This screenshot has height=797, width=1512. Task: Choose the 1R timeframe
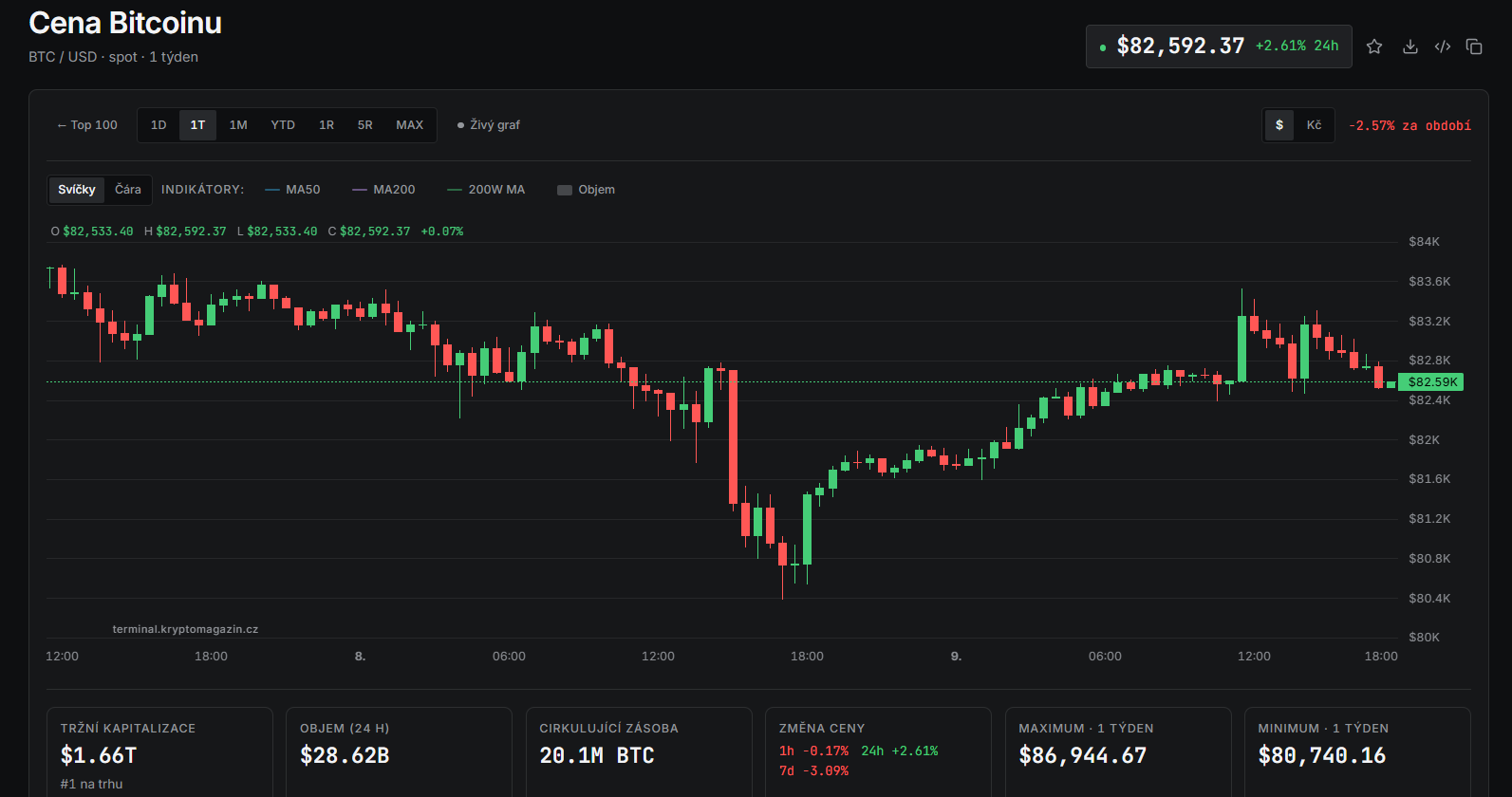[327, 125]
